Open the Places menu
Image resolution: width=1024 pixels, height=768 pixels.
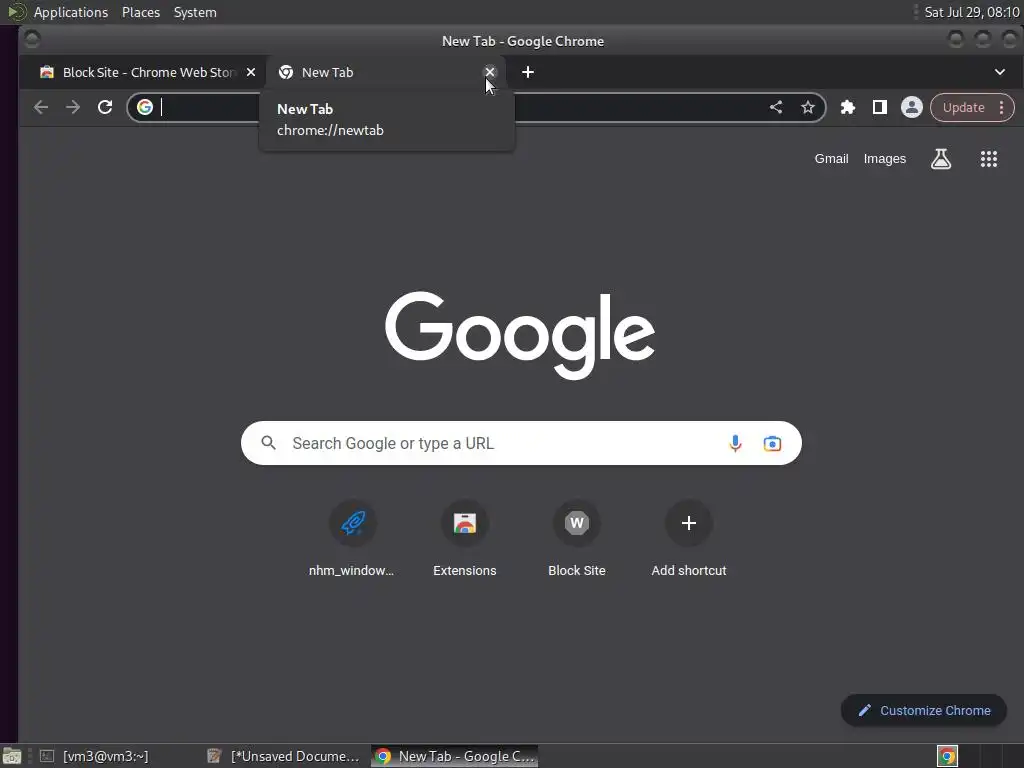(x=140, y=12)
